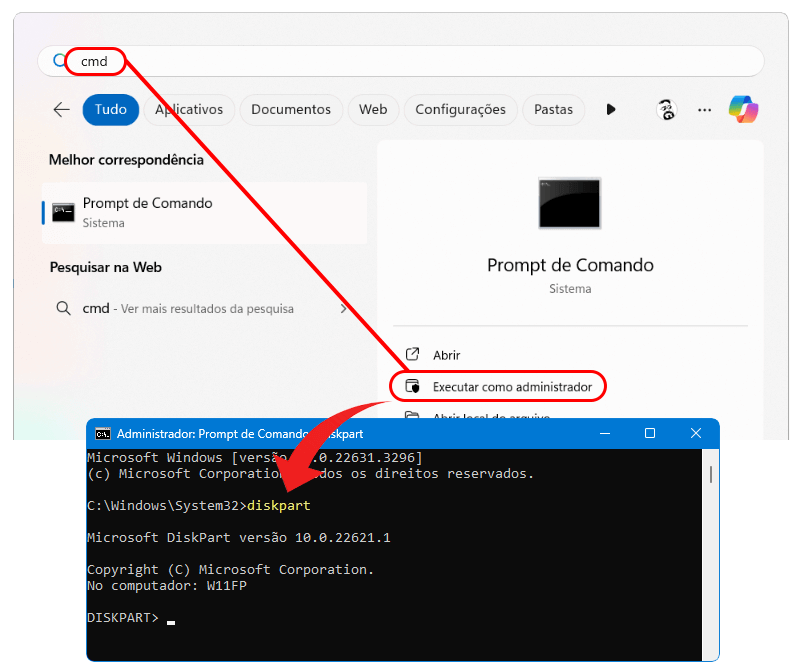Minimize the Administrador Prompt de Comando window
Viewport: 805px width, 672px height.
(x=605, y=434)
